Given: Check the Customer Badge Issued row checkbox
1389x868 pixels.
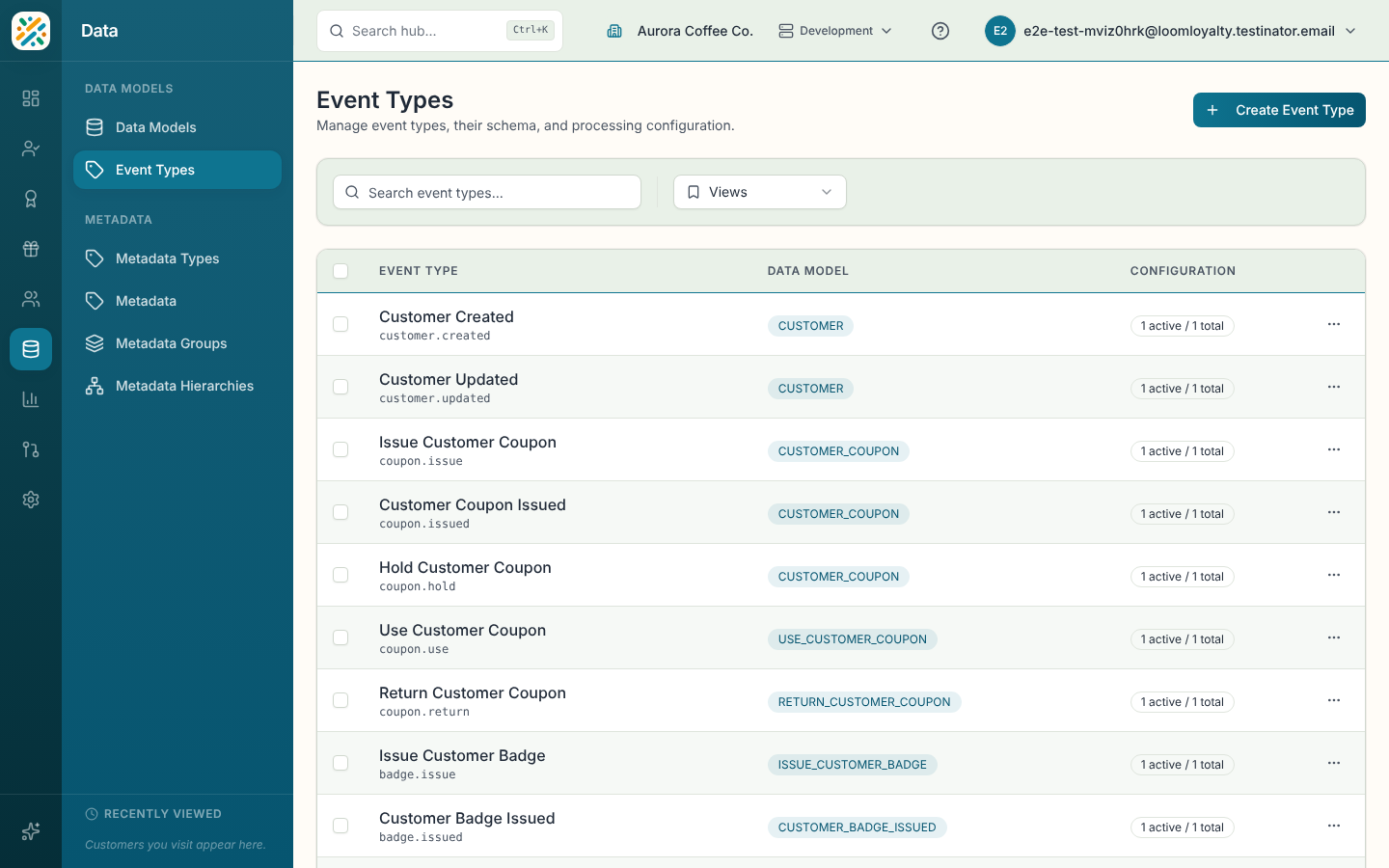Looking at the screenshot, I should tap(340, 826).
